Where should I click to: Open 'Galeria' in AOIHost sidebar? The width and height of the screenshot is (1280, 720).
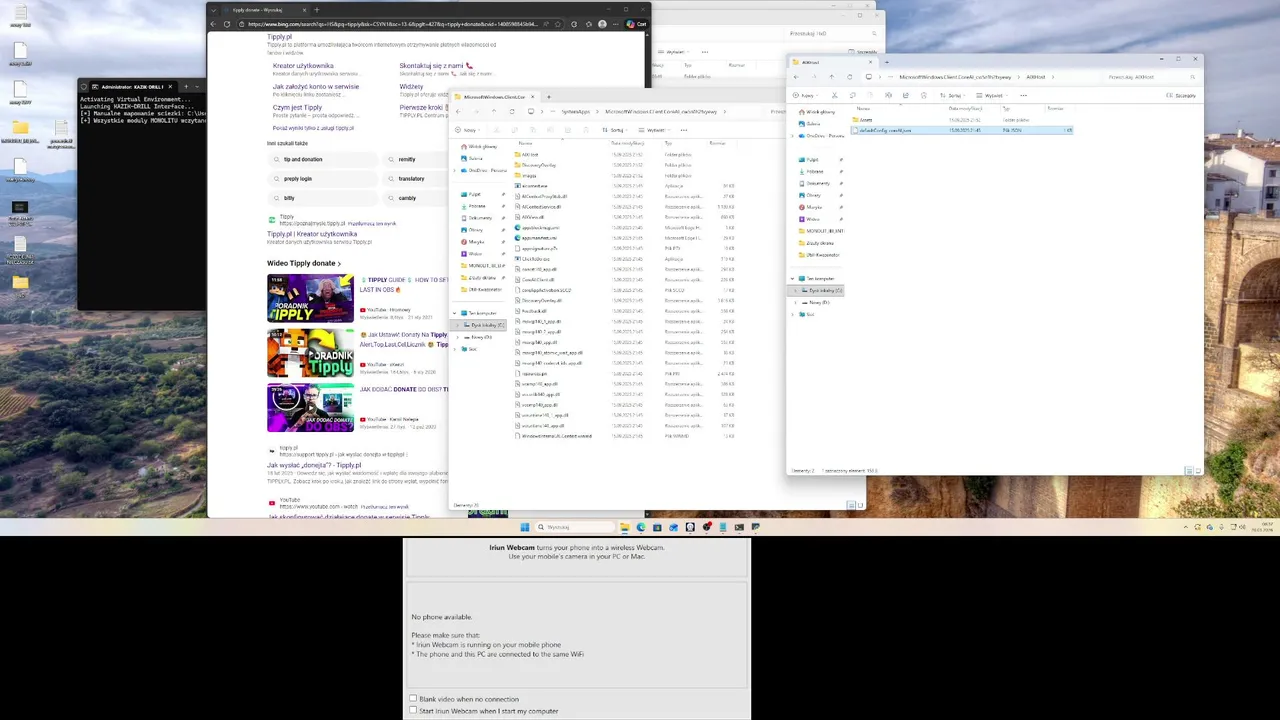[x=813, y=124]
